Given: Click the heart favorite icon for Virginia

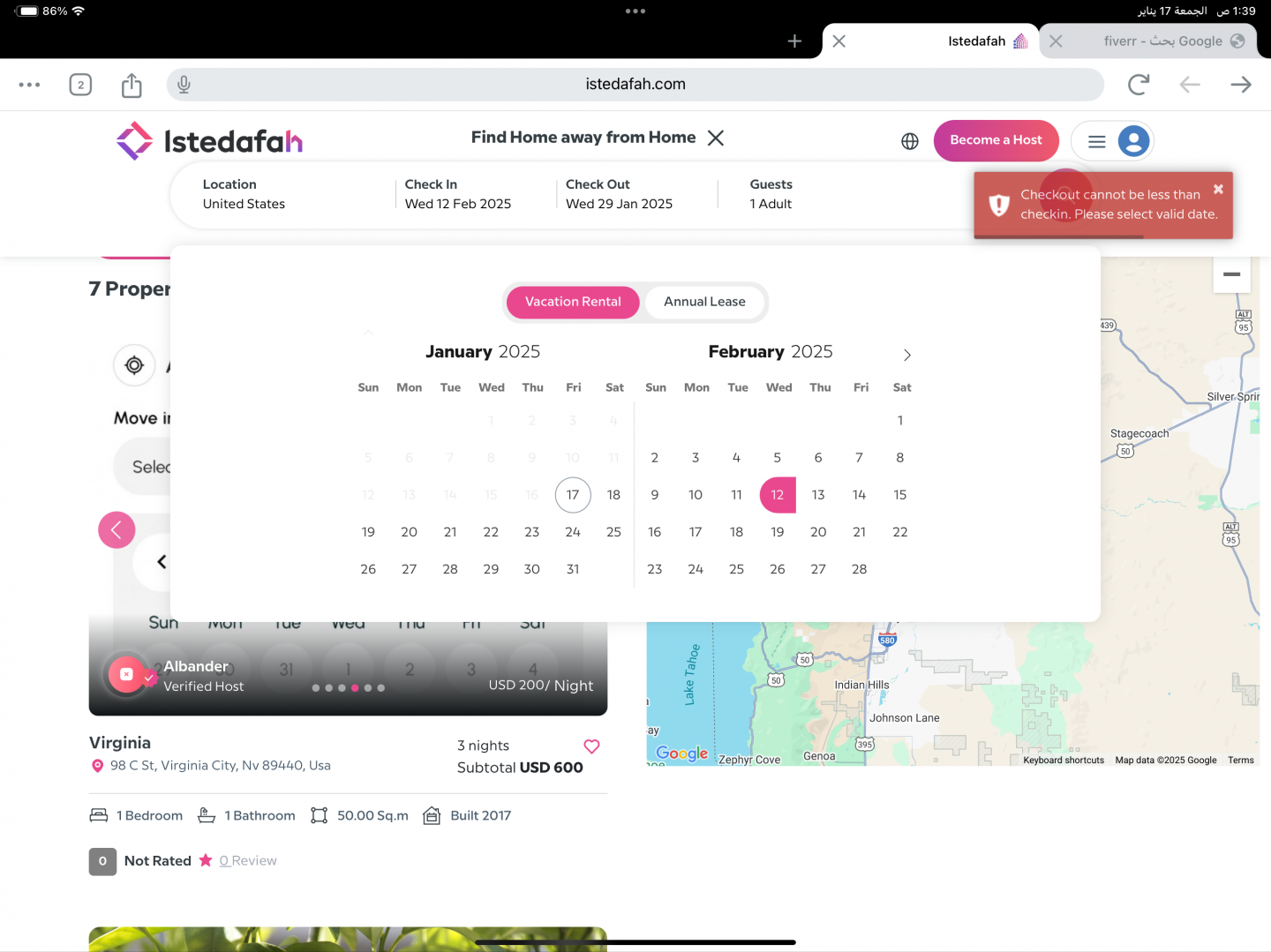Looking at the screenshot, I should tap(591, 746).
